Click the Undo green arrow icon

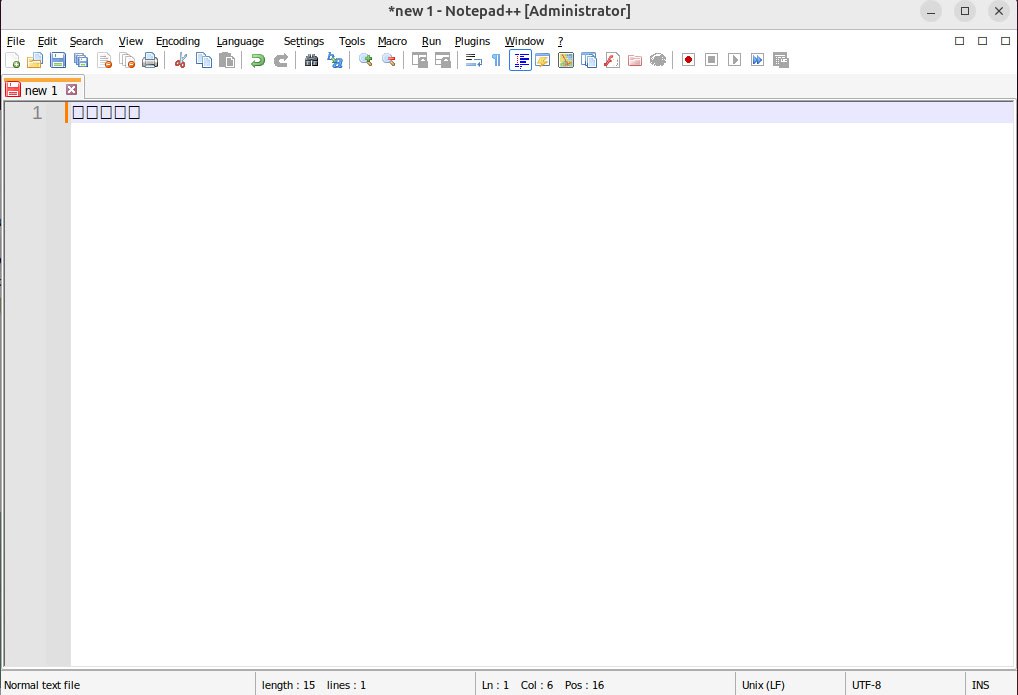point(258,60)
